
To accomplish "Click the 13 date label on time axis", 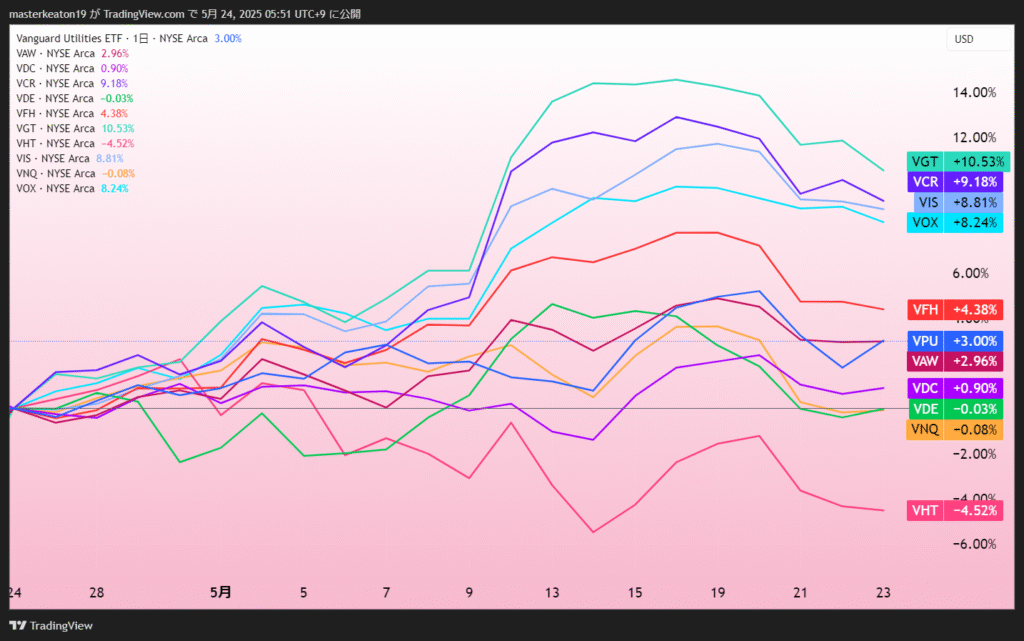I will click(x=552, y=593).
